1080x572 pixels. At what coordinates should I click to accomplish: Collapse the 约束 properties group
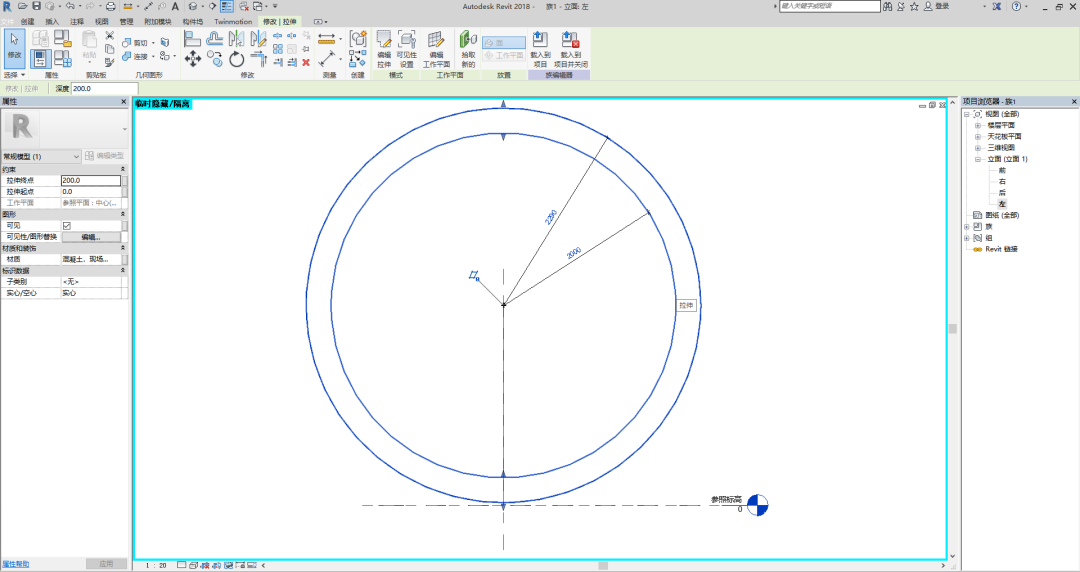(x=123, y=169)
